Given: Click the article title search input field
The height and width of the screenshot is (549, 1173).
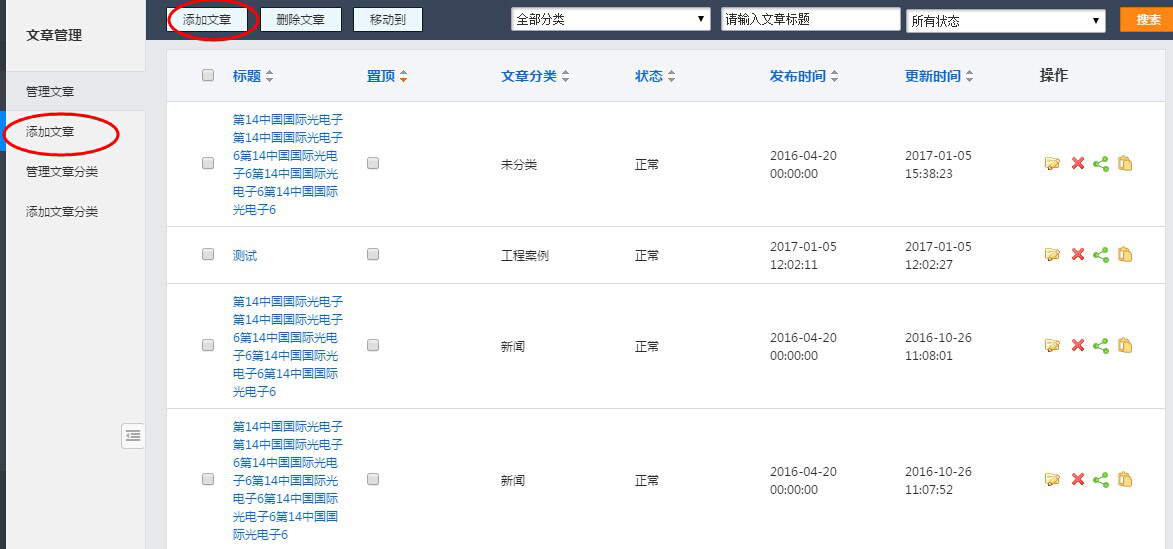Looking at the screenshot, I should (810, 19).
